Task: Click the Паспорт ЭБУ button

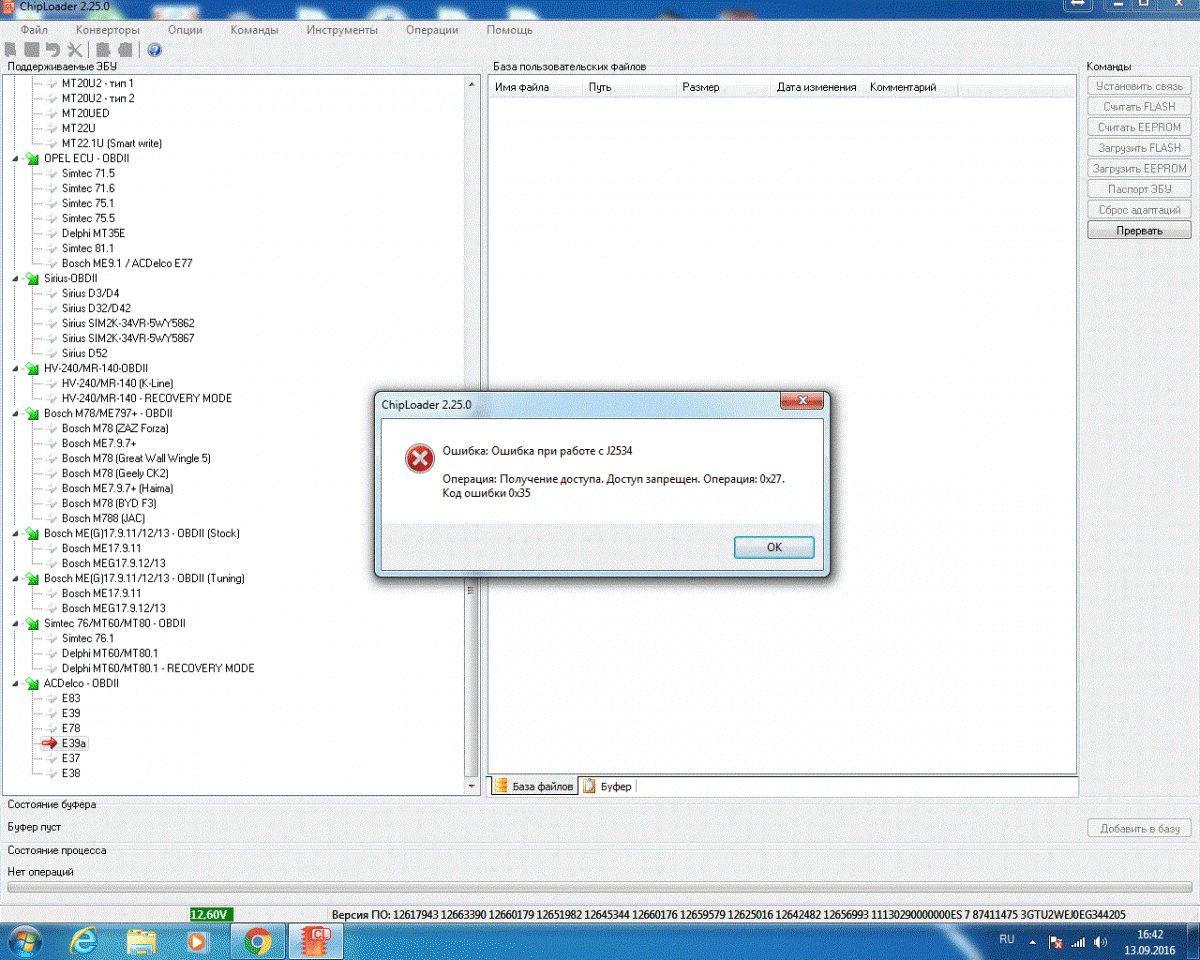Action: (1139, 189)
